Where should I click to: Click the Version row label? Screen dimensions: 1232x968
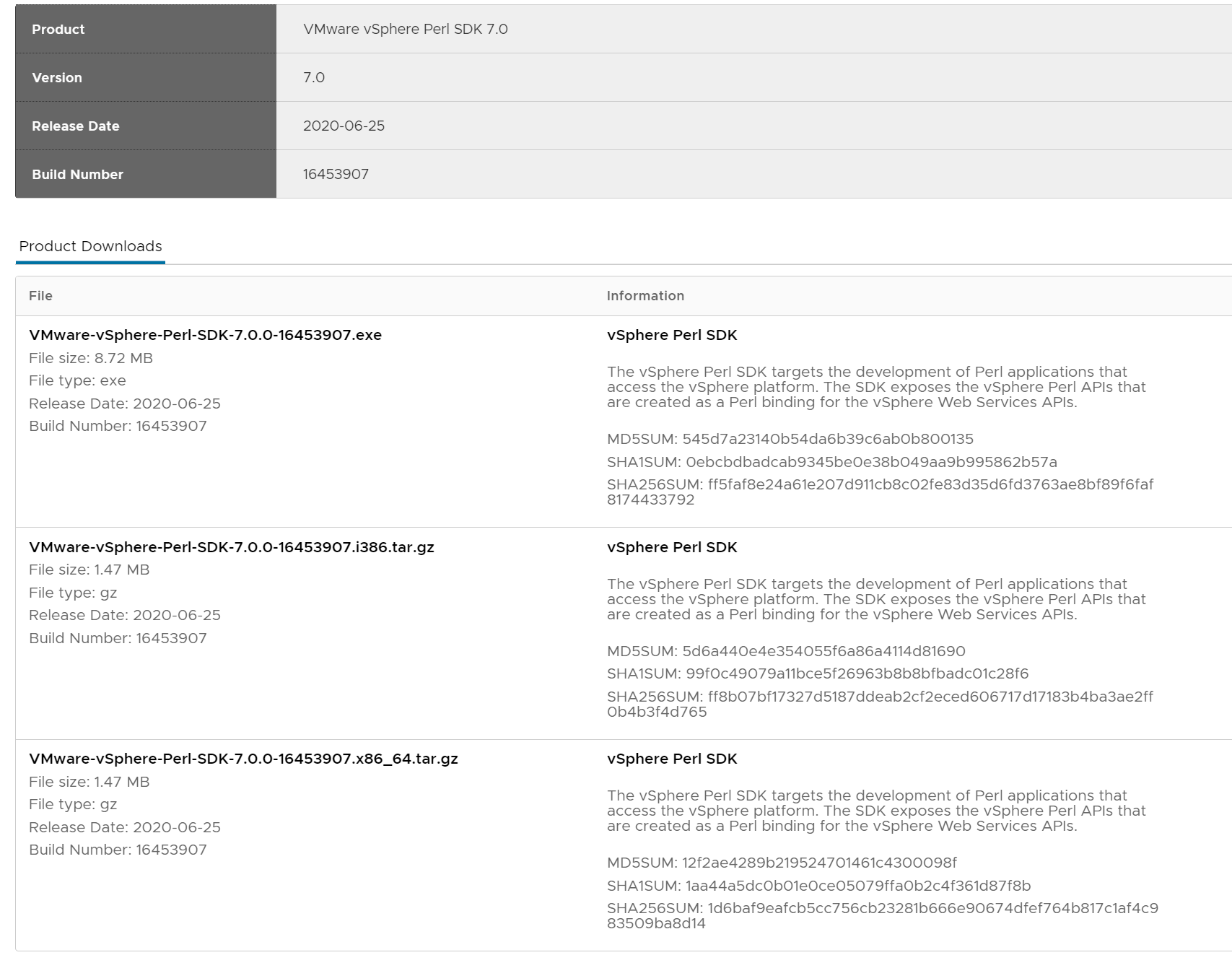click(57, 78)
